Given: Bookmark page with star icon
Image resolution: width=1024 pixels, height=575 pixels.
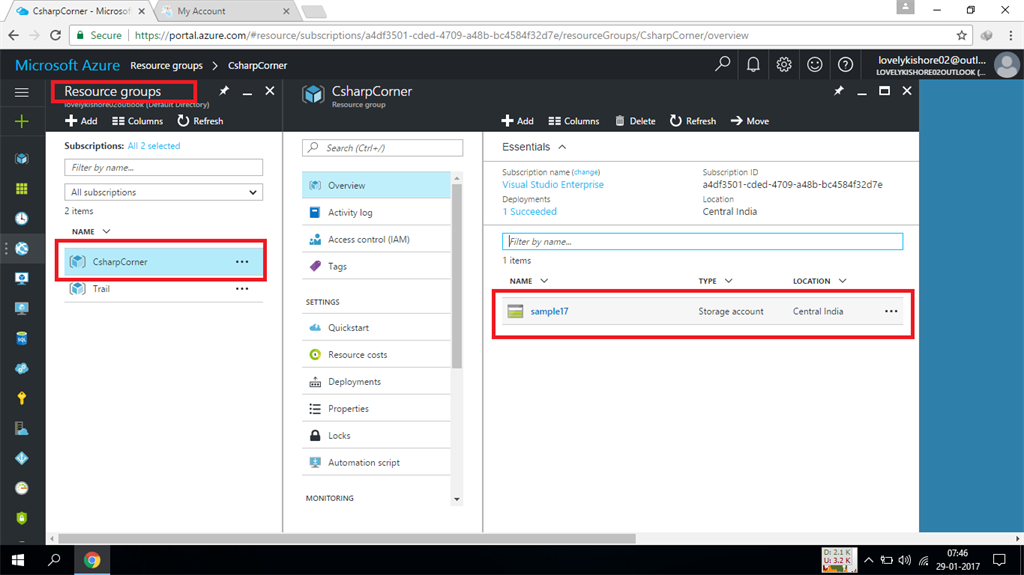Looking at the screenshot, I should (x=961, y=35).
